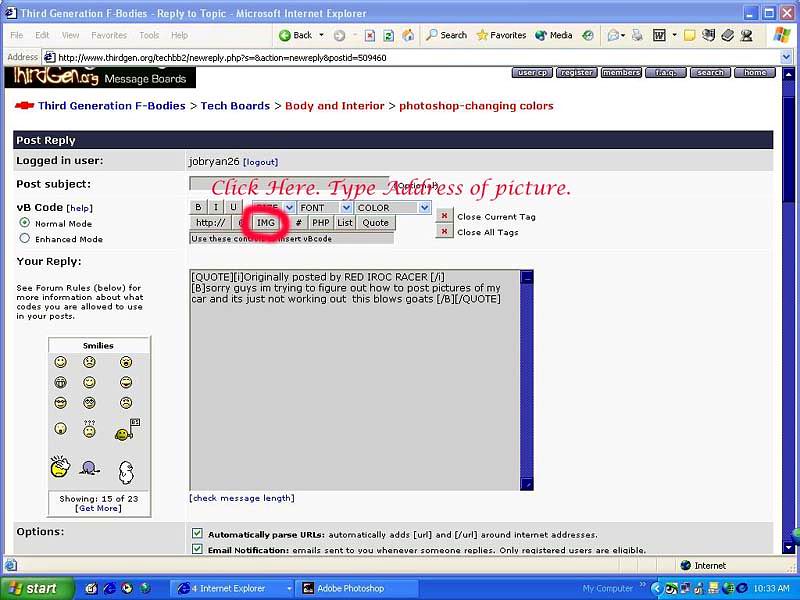Screen dimensions: 800x600
Task: Toggle the Email Notification checkbox
Action: pos(197,549)
